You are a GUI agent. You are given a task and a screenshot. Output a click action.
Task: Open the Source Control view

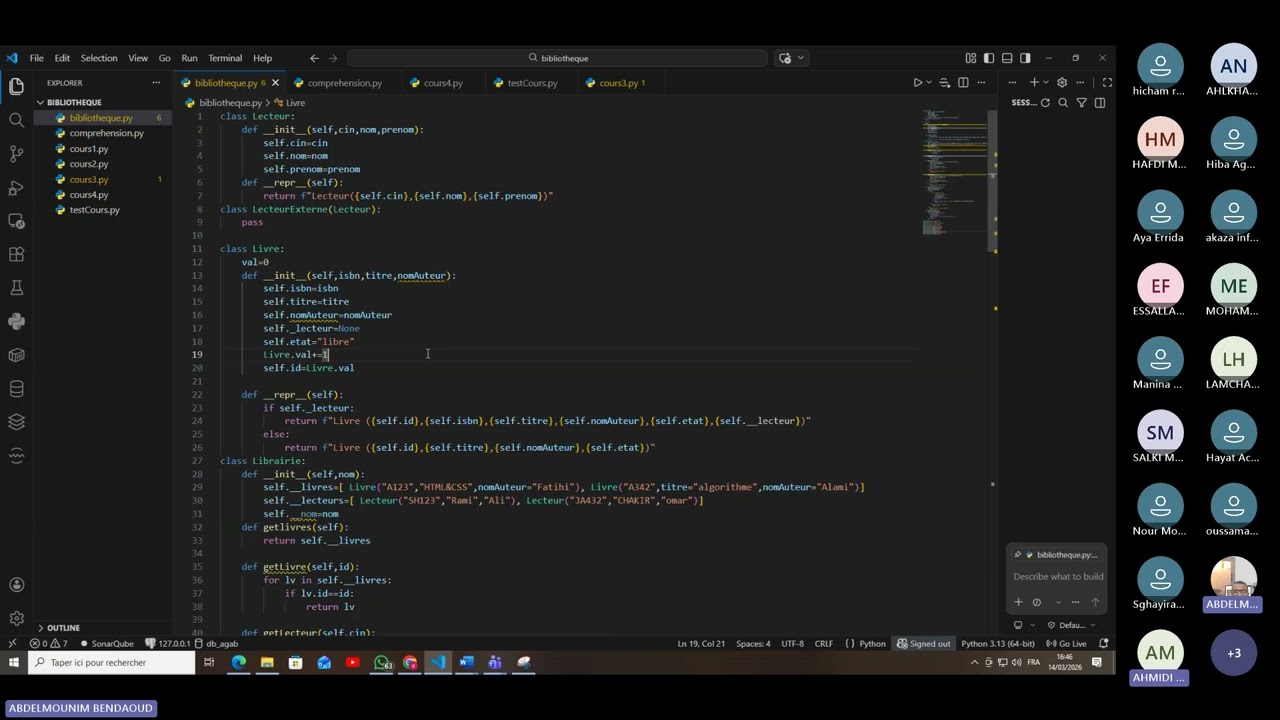tap(16, 154)
